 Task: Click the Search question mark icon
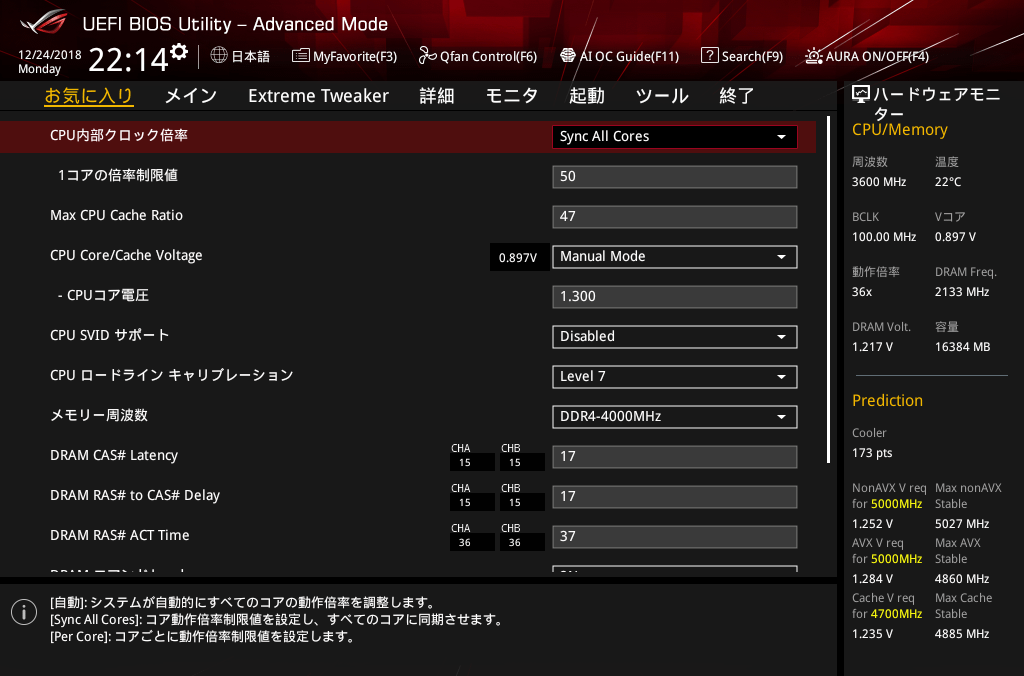[x=709, y=56]
